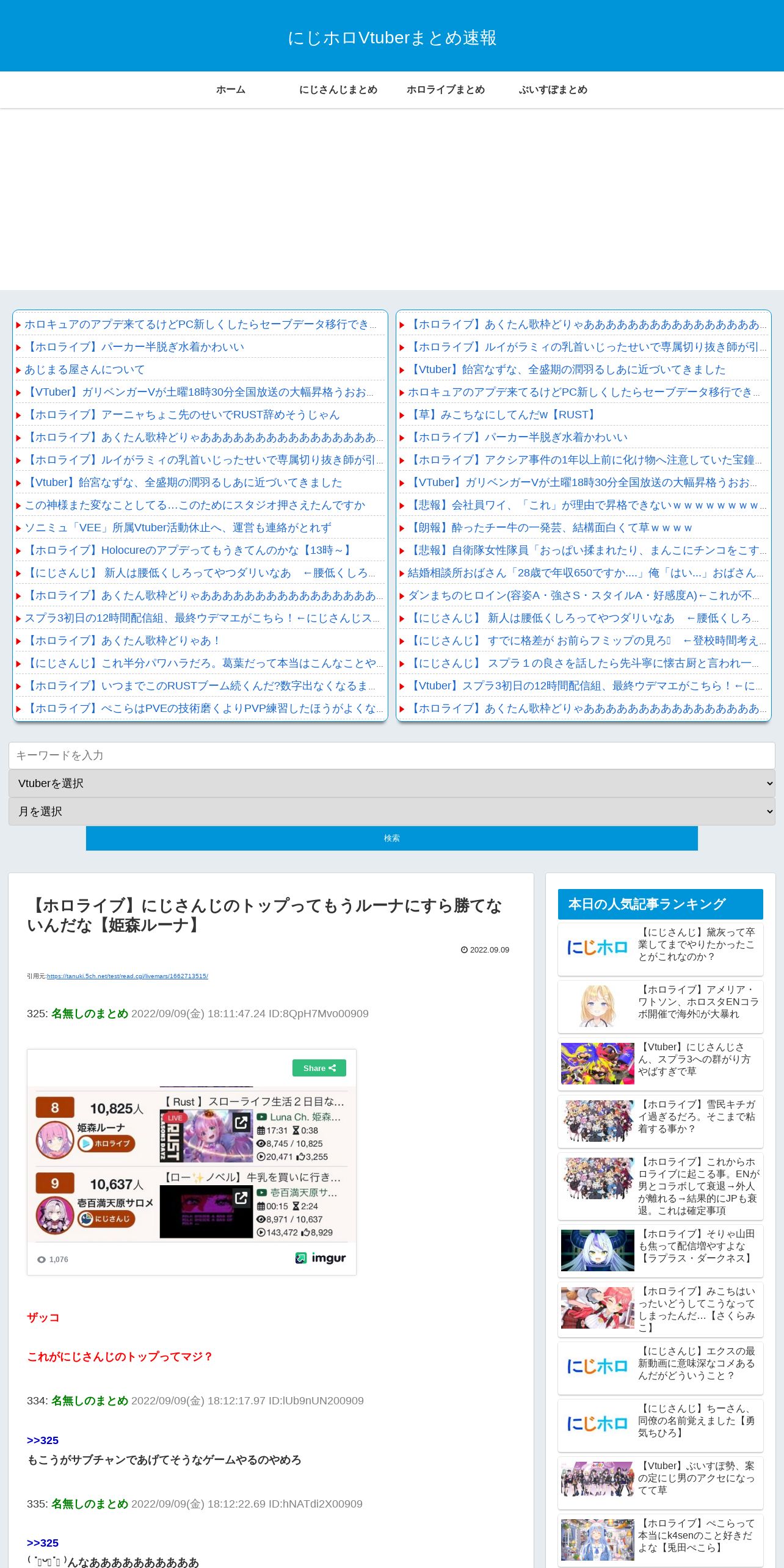Open the imgur logo link

pos(321,1258)
